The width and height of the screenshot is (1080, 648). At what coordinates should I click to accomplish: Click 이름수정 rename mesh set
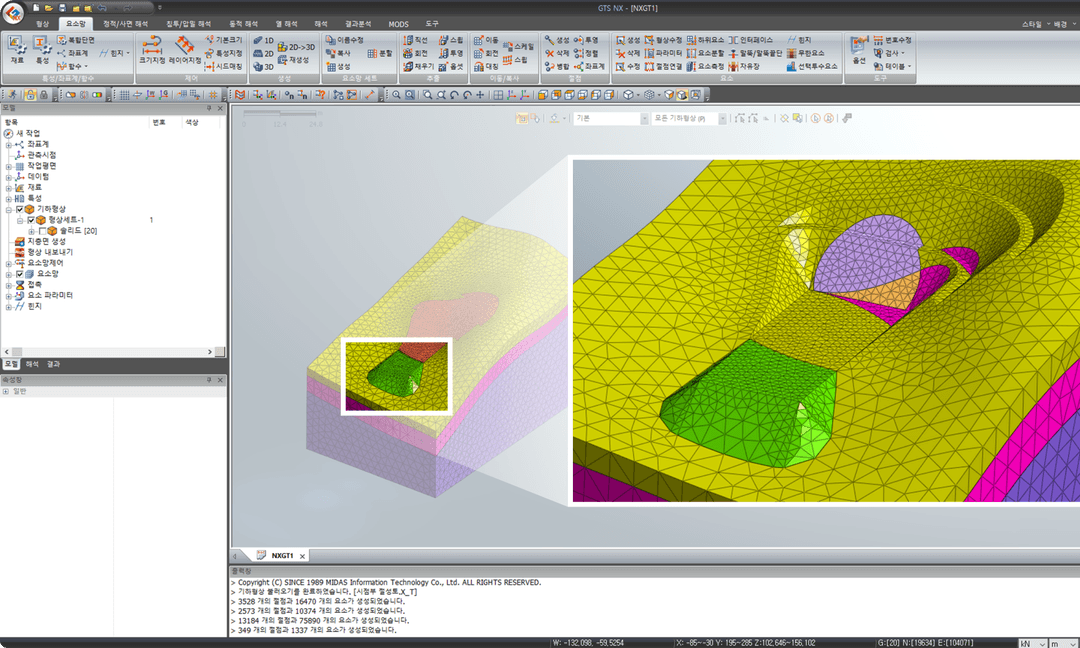click(x=344, y=40)
